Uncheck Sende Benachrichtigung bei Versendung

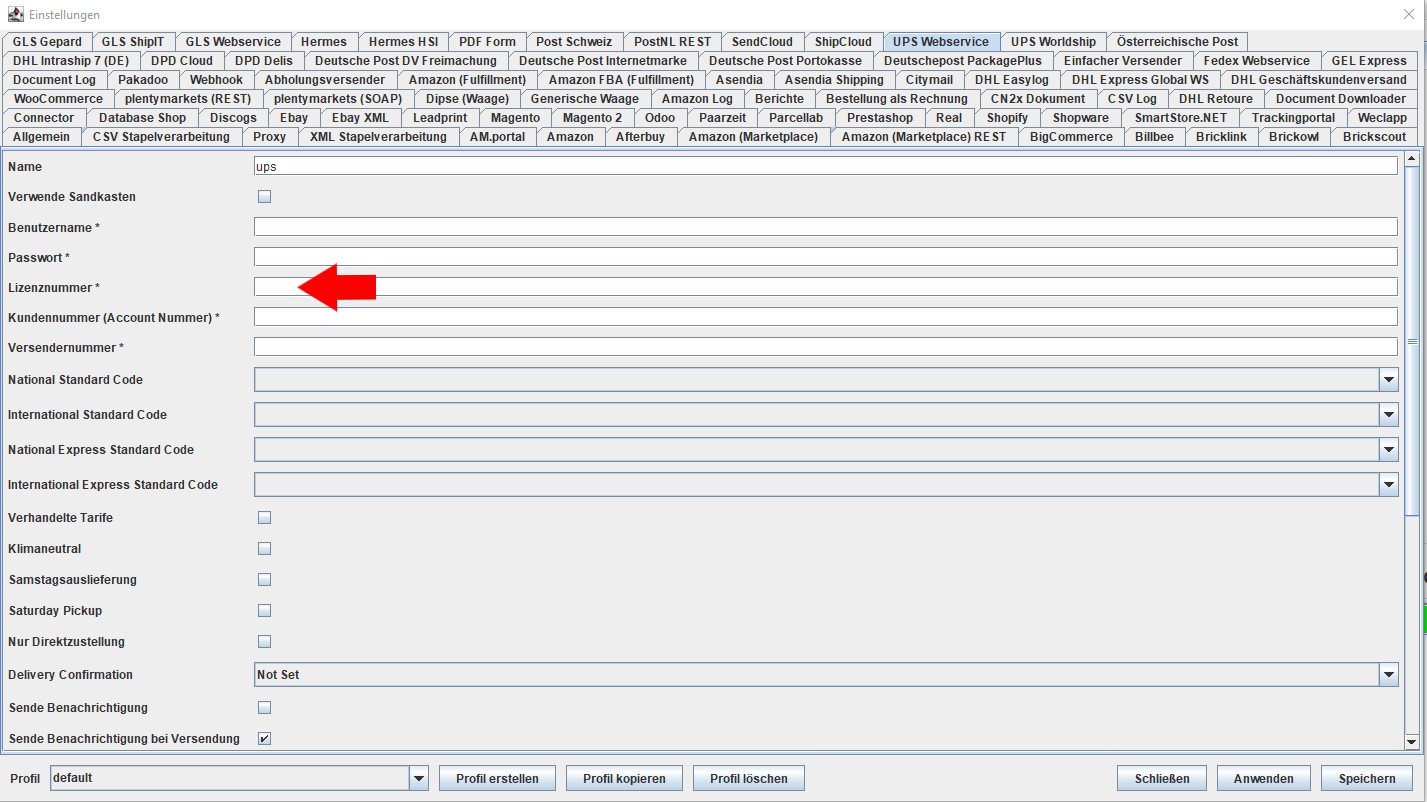[264, 739]
